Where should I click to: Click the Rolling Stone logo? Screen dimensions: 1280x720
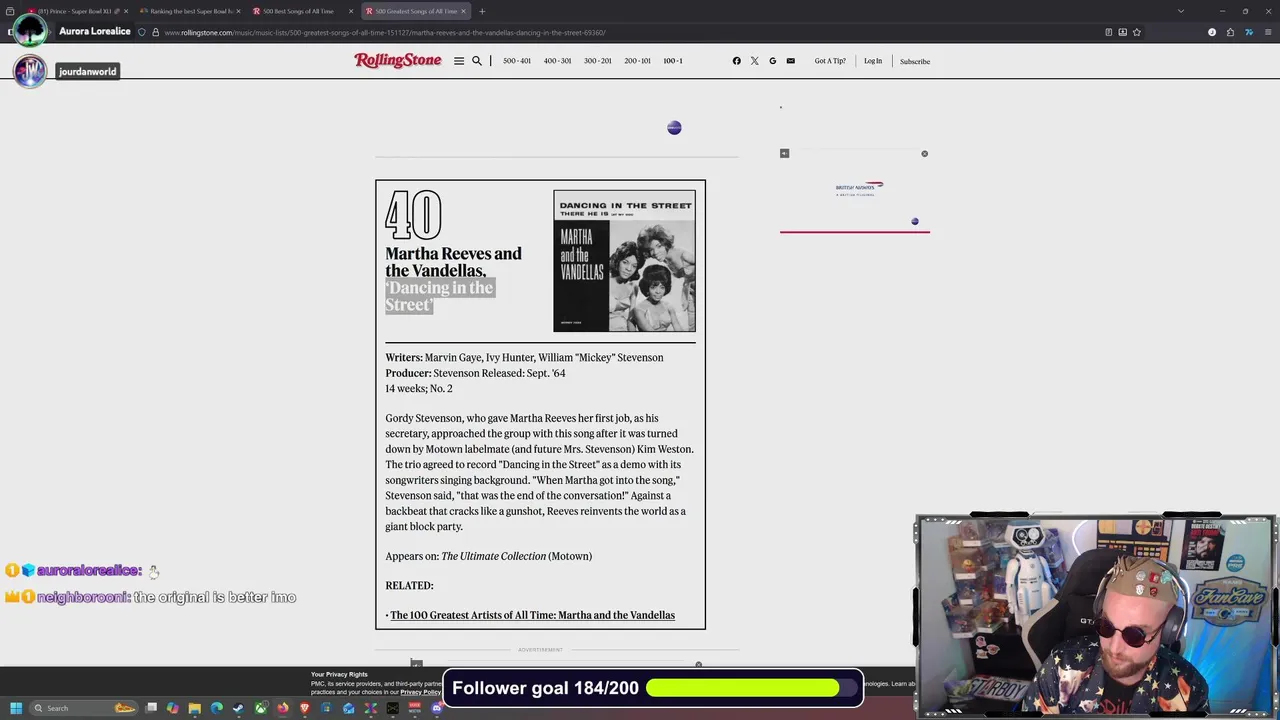[x=398, y=60]
